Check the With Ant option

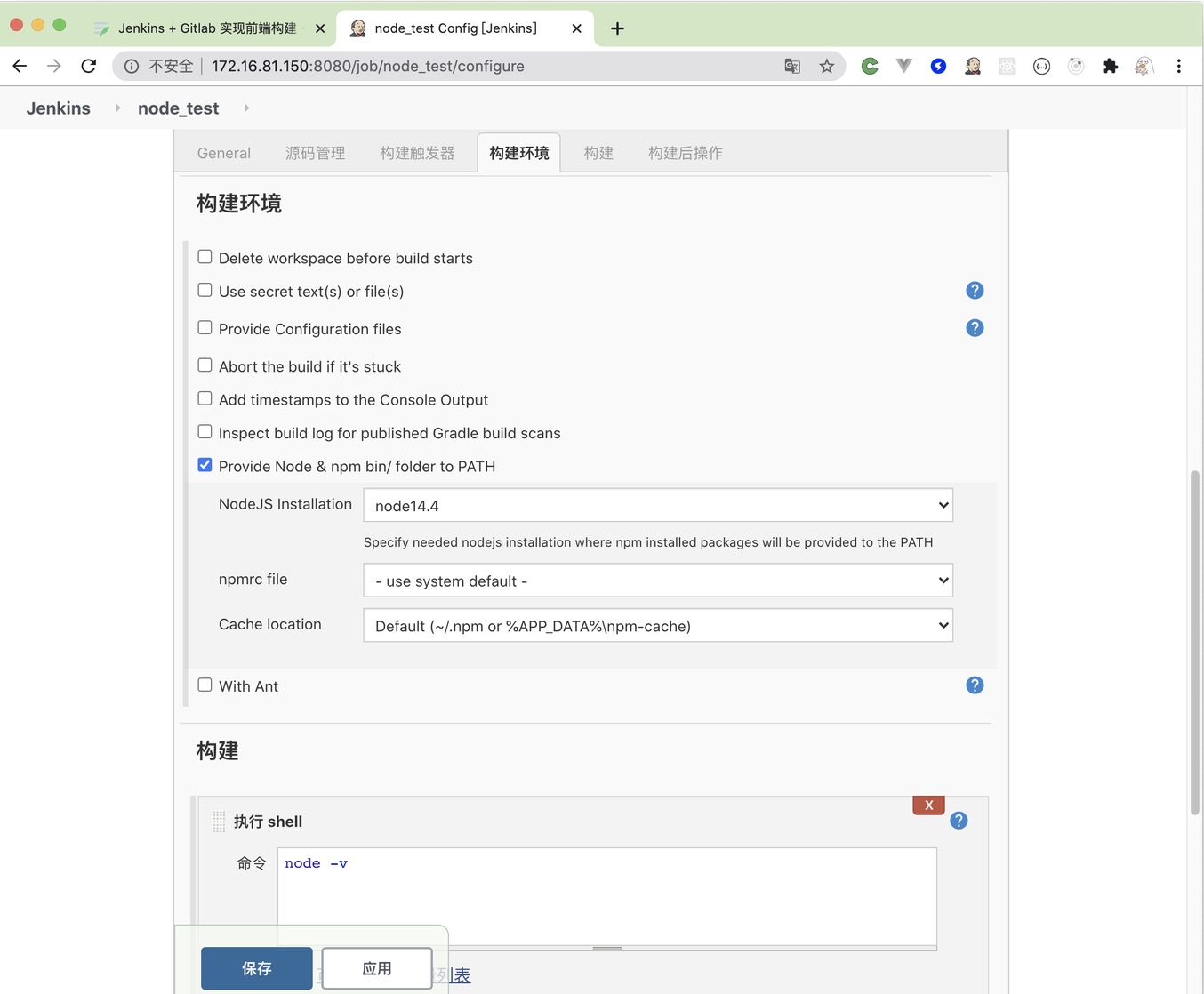(x=205, y=685)
